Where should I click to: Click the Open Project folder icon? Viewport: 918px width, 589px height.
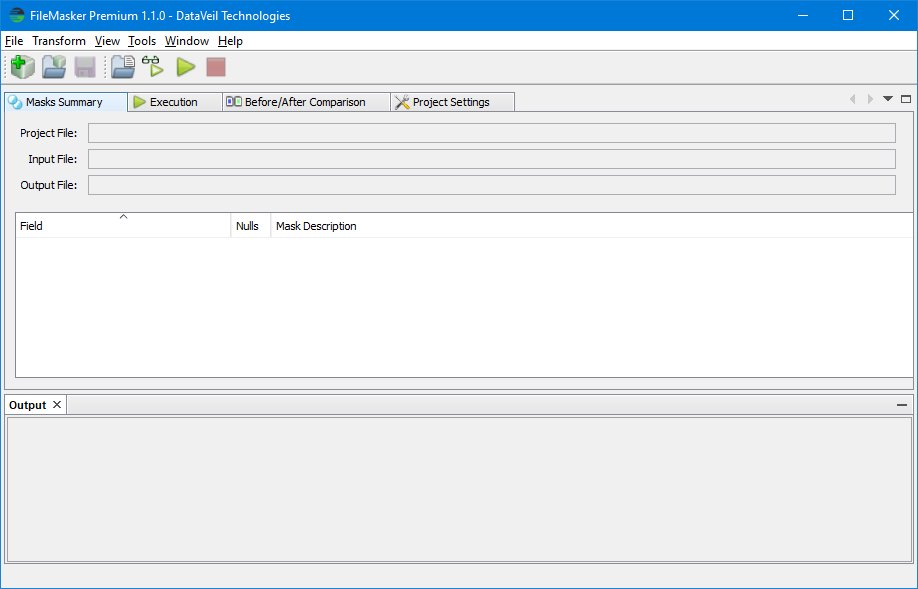coord(54,67)
